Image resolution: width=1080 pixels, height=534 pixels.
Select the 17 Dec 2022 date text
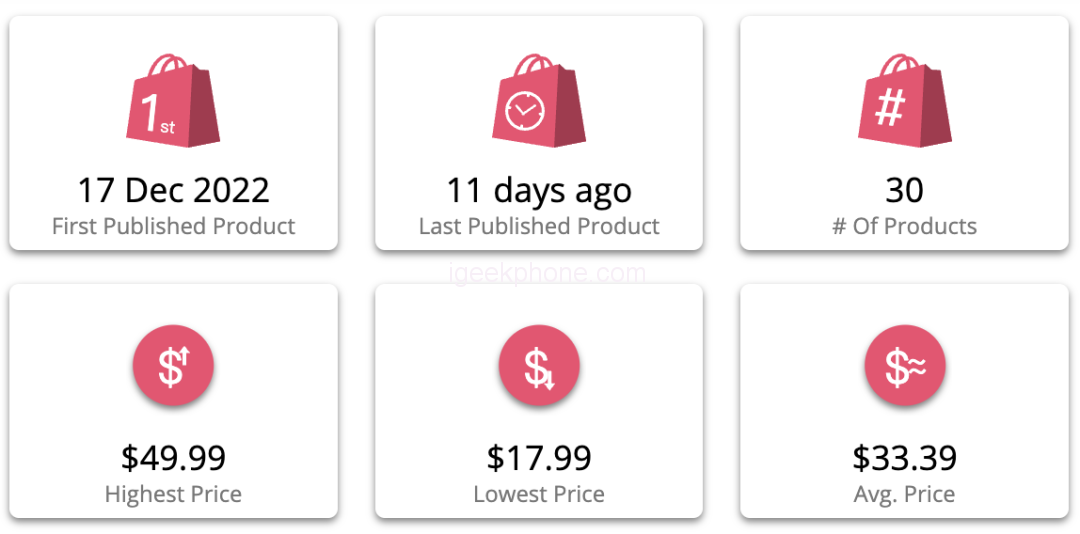pos(173,190)
